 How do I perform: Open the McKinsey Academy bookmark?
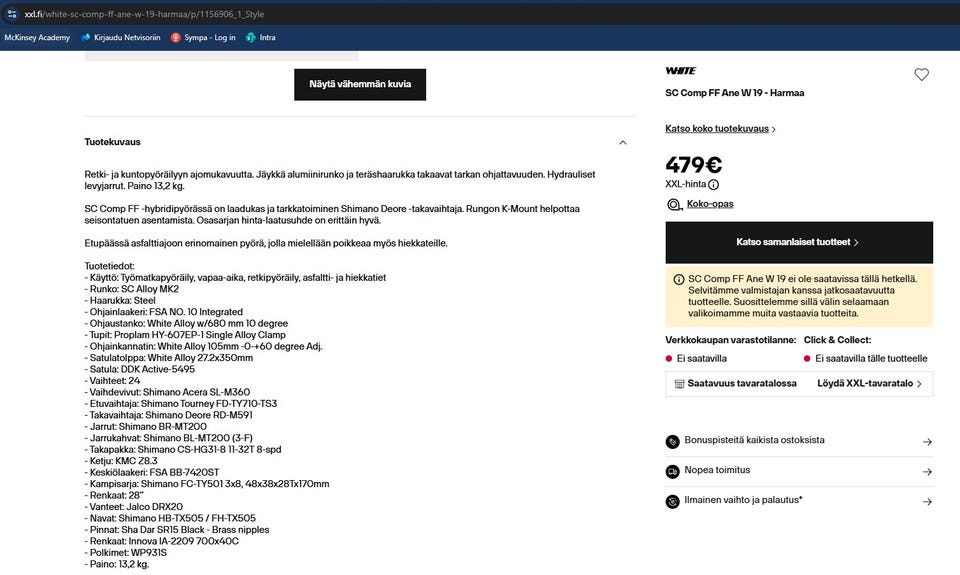37,37
